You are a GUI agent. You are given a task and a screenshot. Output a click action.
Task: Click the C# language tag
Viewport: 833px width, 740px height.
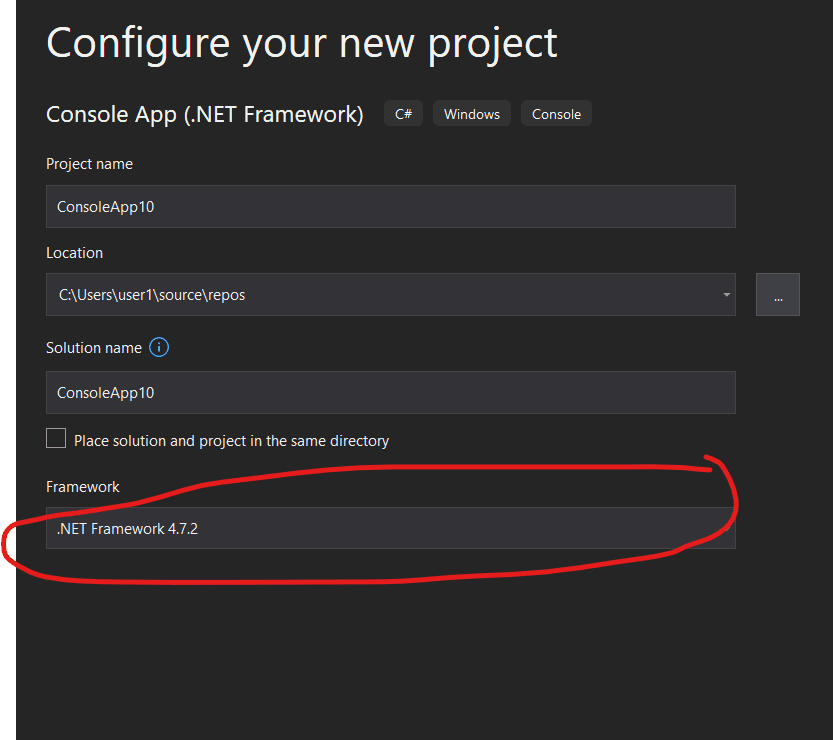click(x=403, y=114)
